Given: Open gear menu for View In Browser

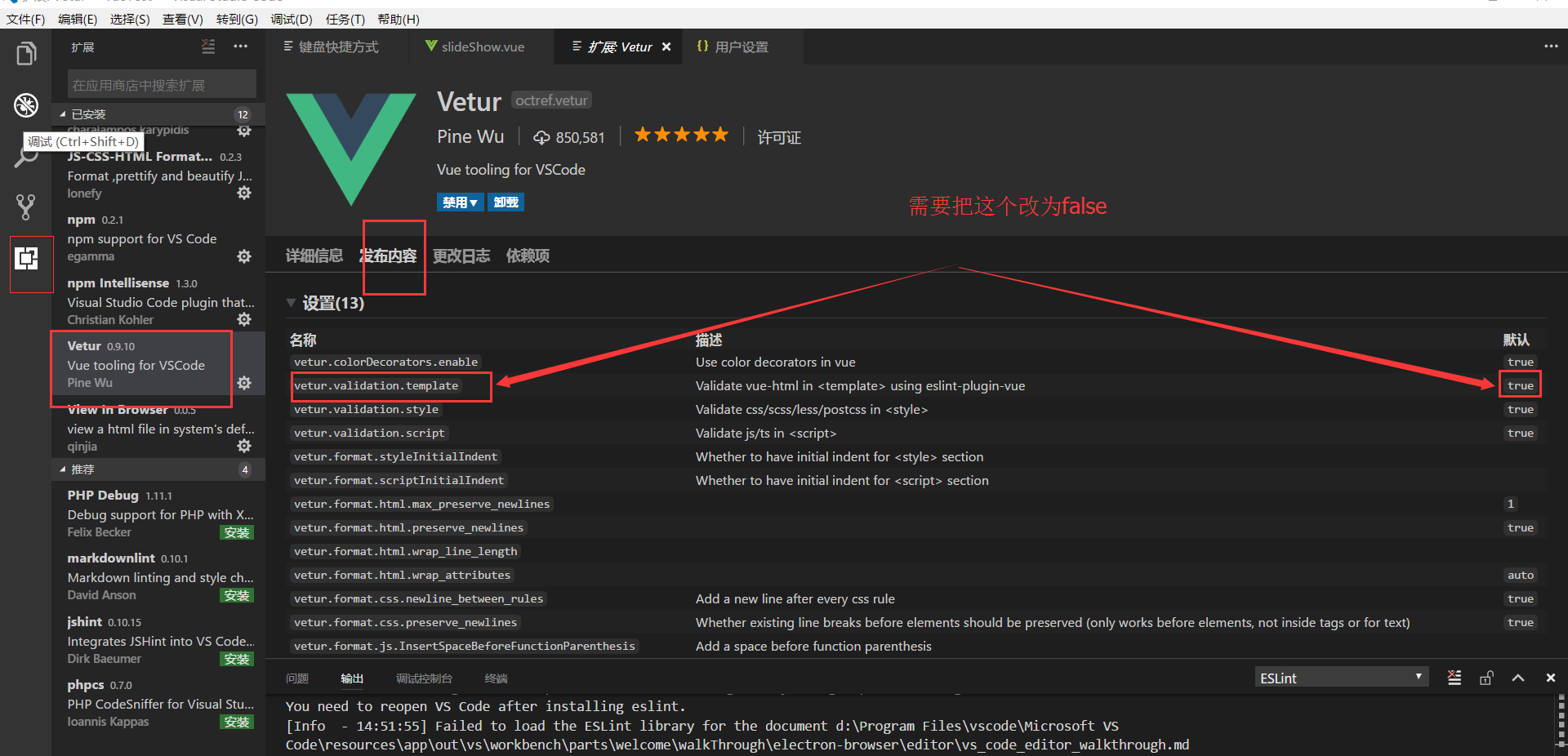Looking at the screenshot, I should tap(243, 446).
